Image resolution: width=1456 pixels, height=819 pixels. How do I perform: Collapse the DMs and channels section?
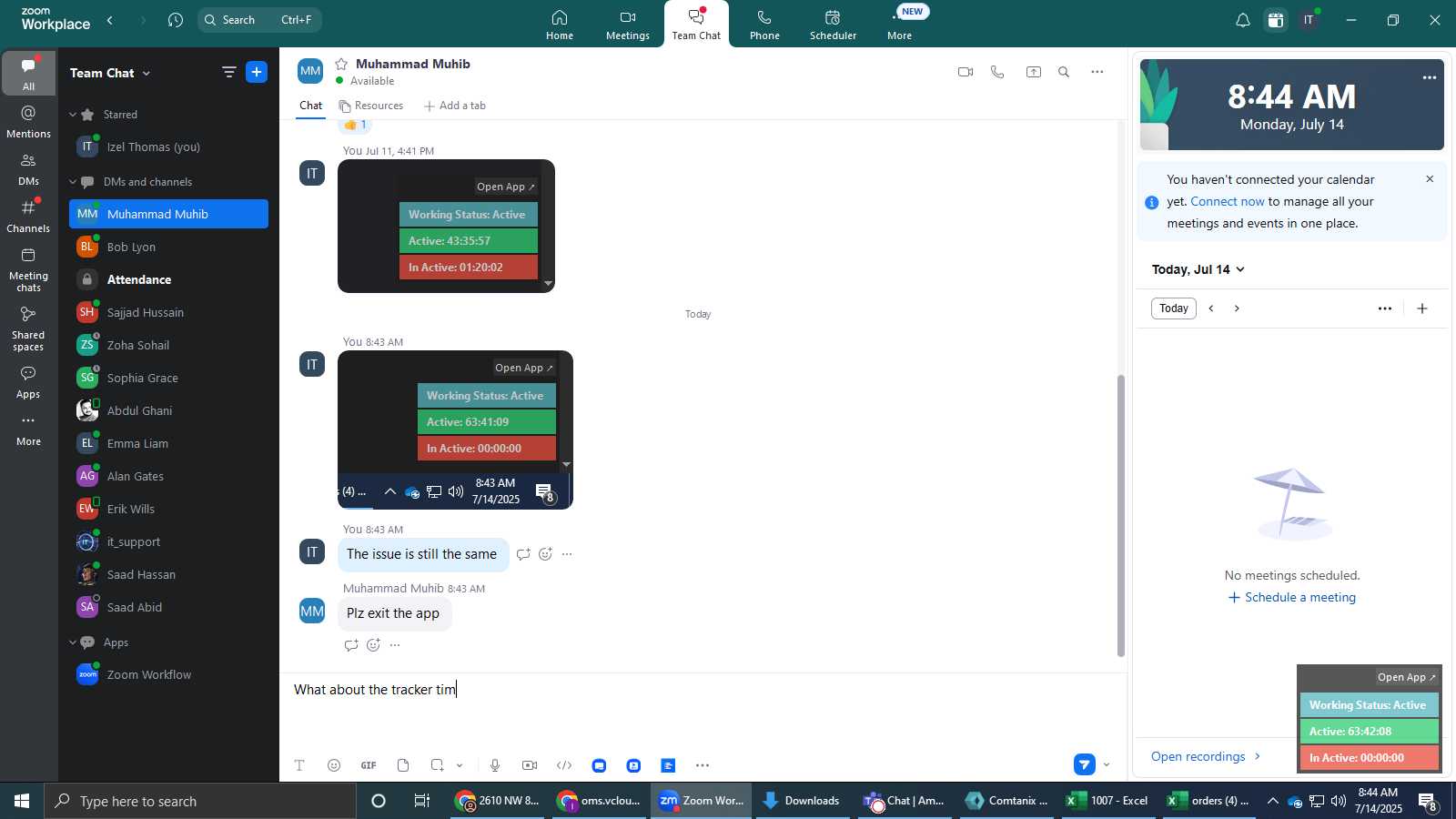[73, 182]
